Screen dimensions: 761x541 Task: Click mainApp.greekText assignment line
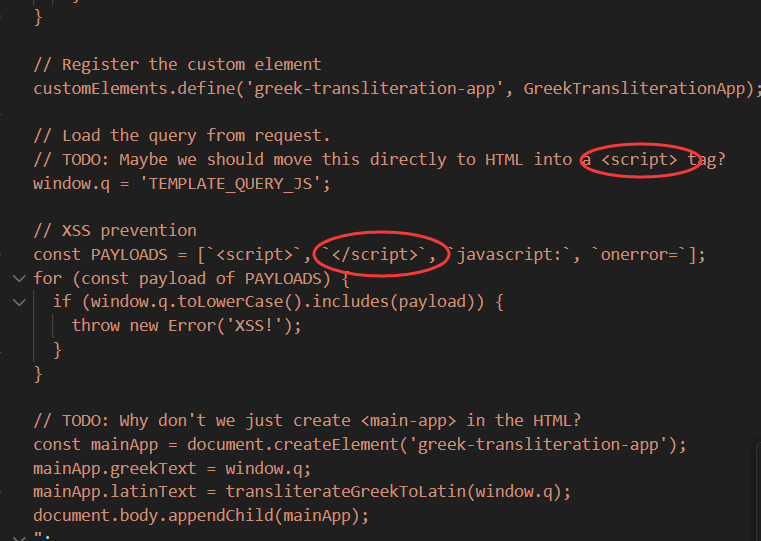[172, 469]
